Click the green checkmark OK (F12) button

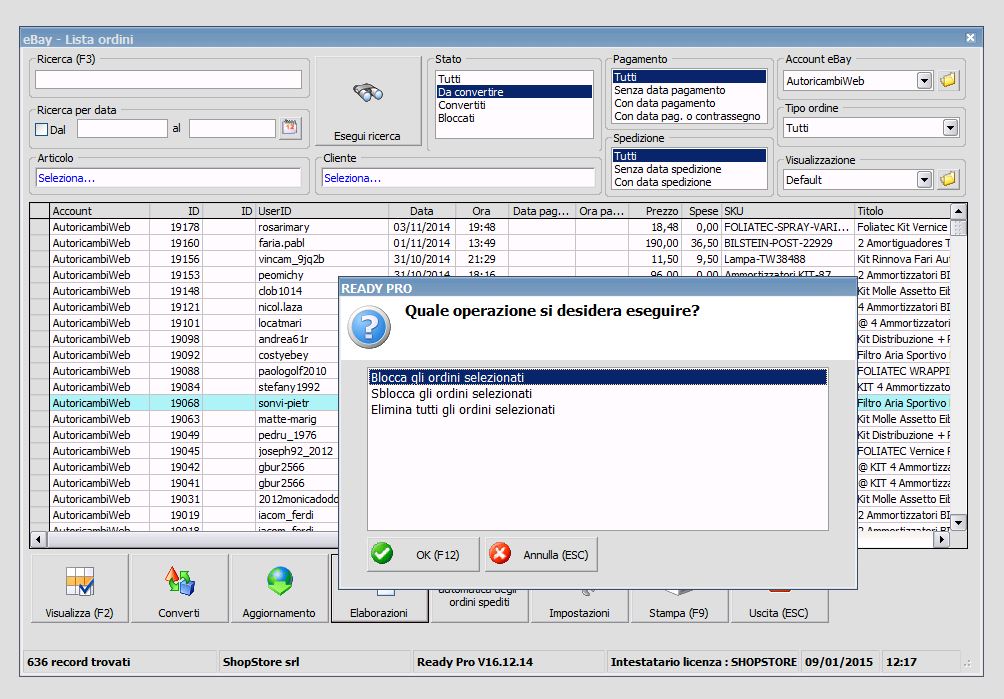pos(422,555)
